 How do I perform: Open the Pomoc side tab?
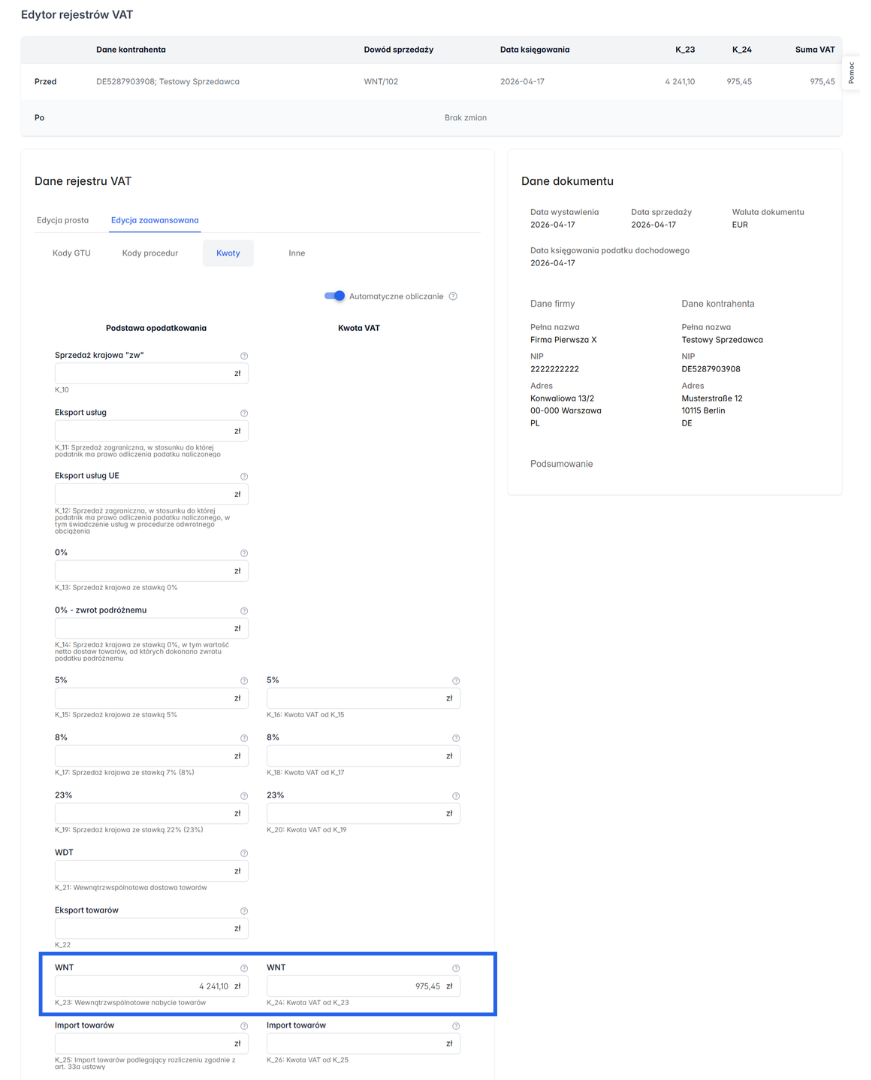[x=851, y=73]
